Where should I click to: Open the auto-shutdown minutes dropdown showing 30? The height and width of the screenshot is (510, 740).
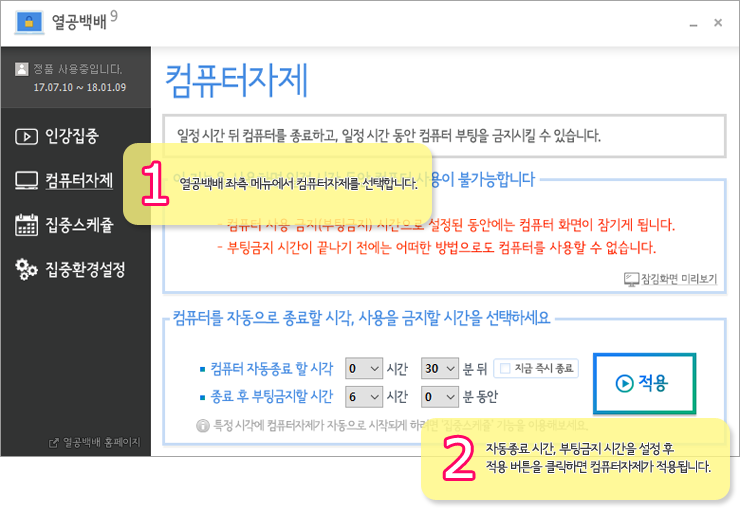pos(439,368)
